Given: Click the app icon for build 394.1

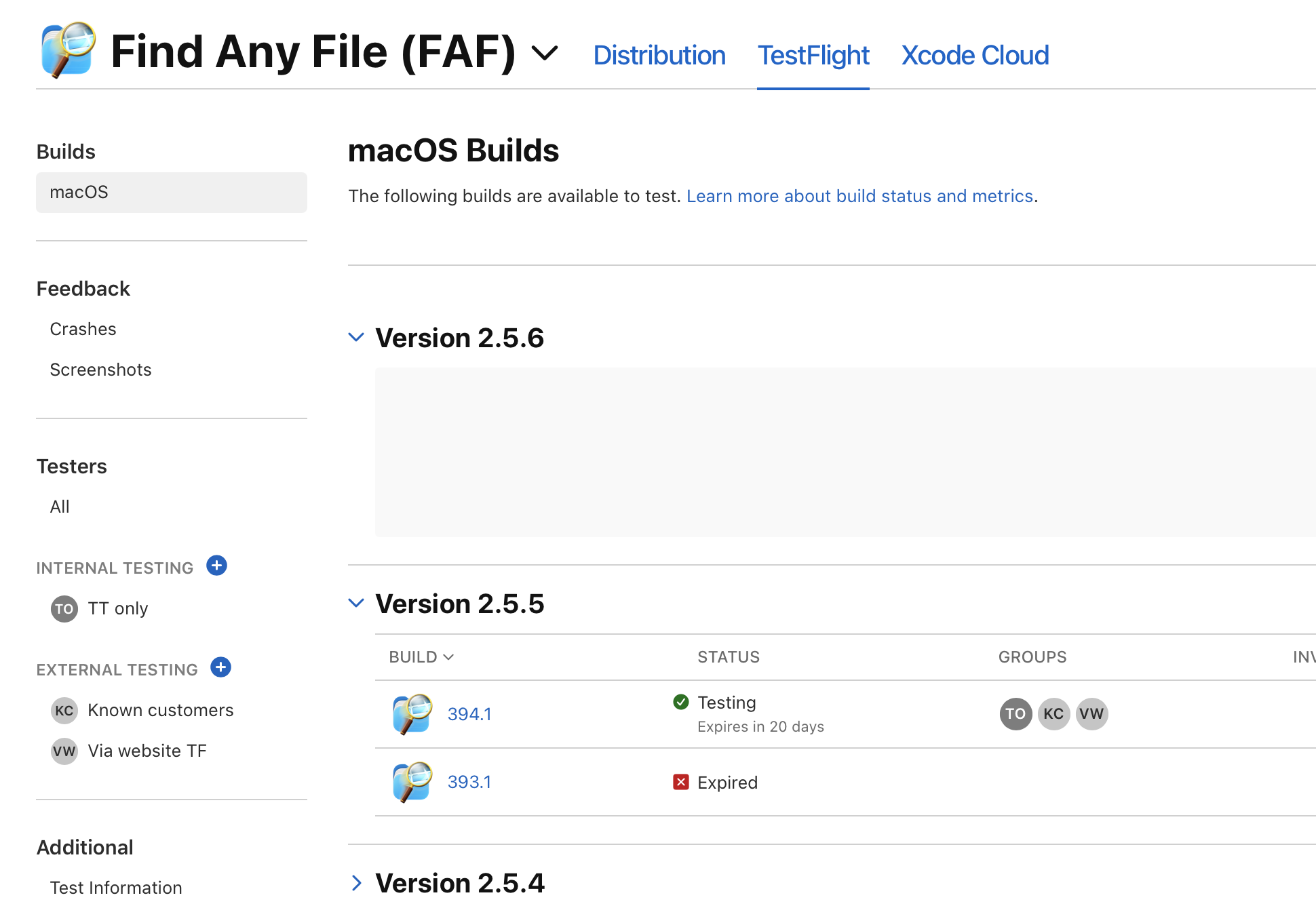Looking at the screenshot, I should tap(412, 714).
